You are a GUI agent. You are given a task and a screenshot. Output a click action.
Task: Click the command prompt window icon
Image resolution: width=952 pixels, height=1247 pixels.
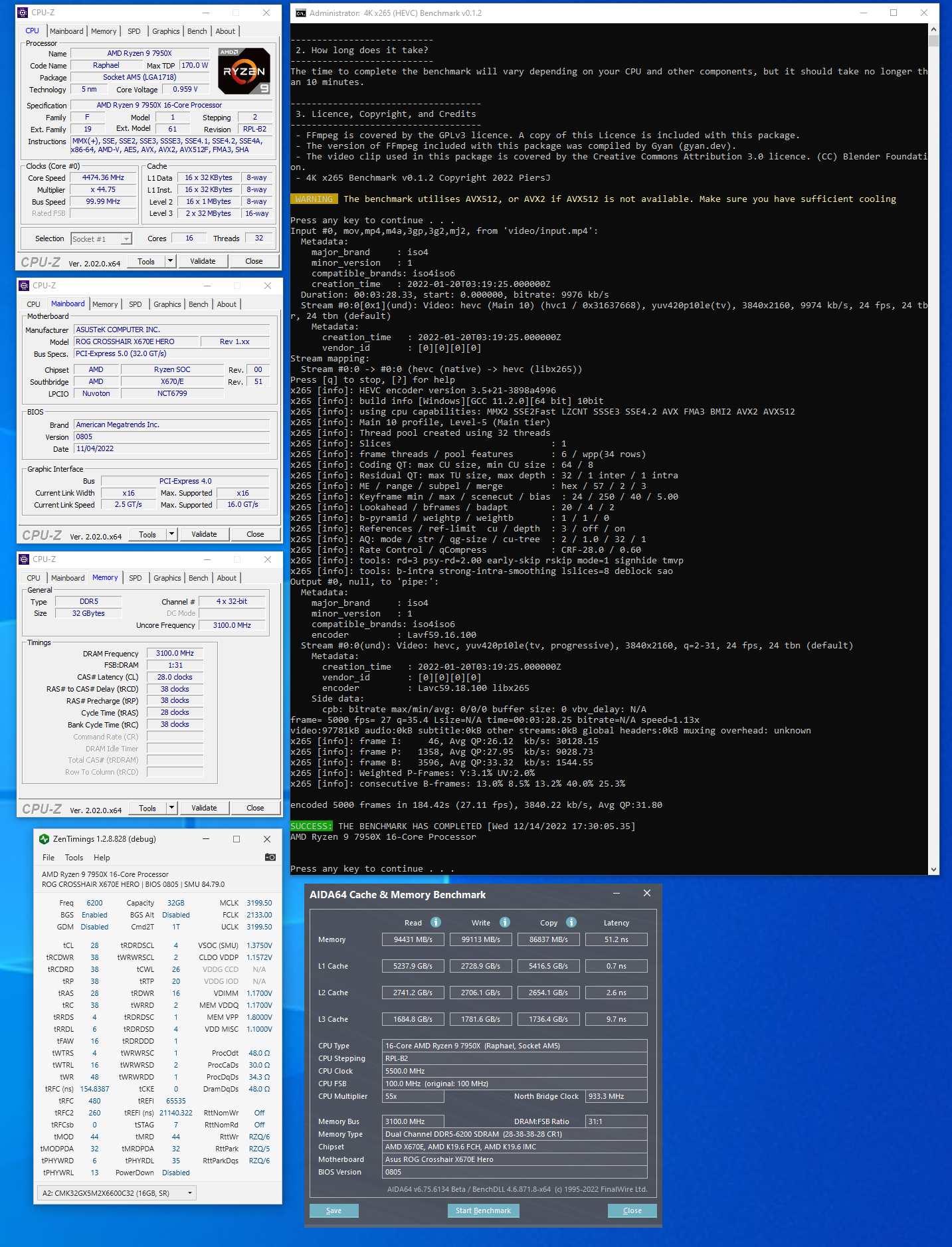(301, 13)
